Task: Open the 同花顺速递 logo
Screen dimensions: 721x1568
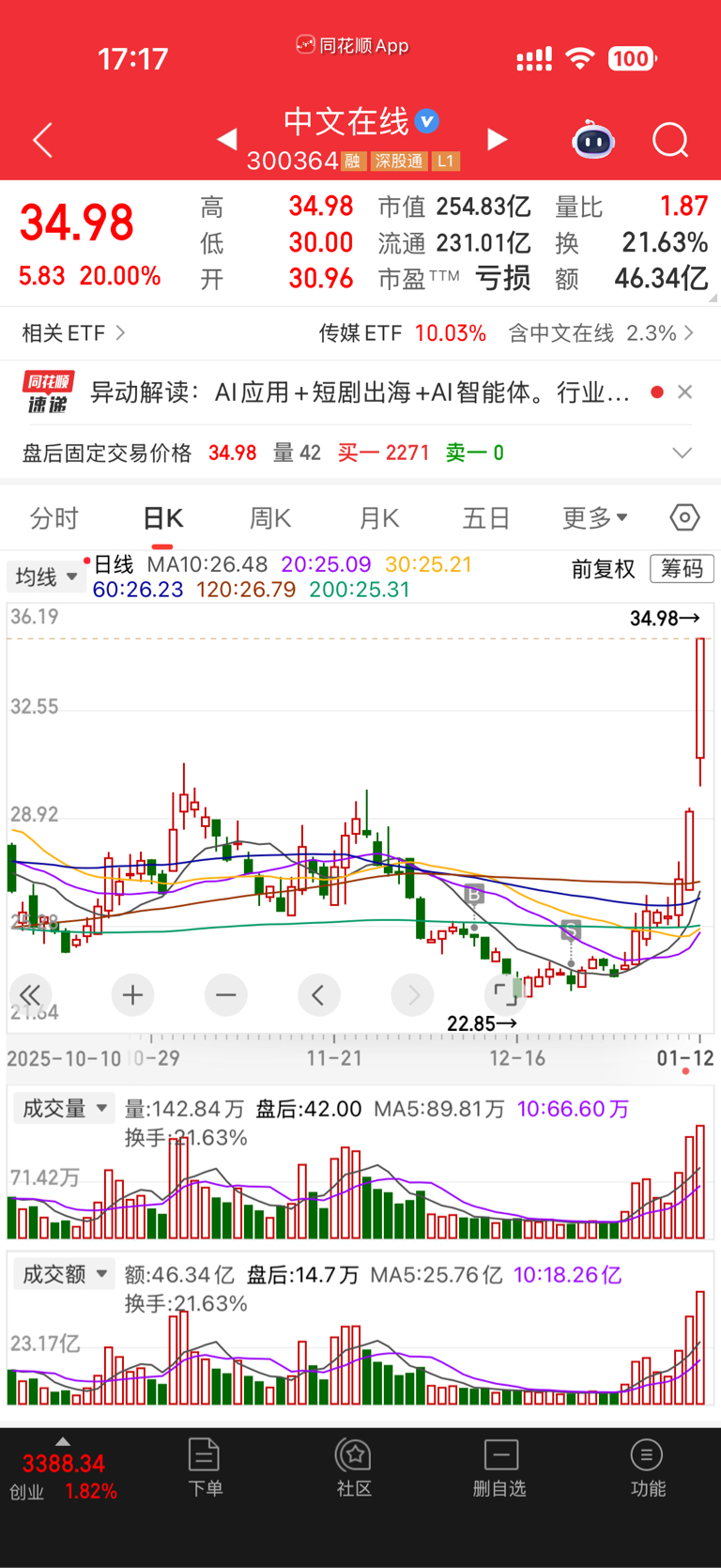Action: pyautogui.click(x=48, y=392)
